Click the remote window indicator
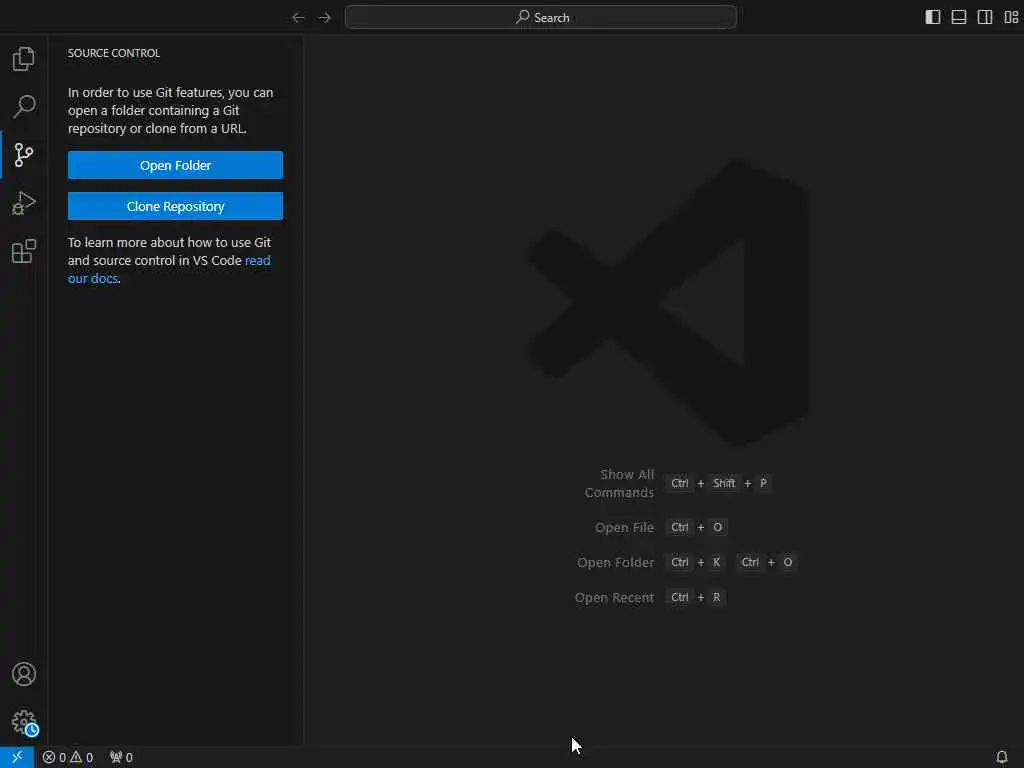The width and height of the screenshot is (1024, 768). pos(17,757)
